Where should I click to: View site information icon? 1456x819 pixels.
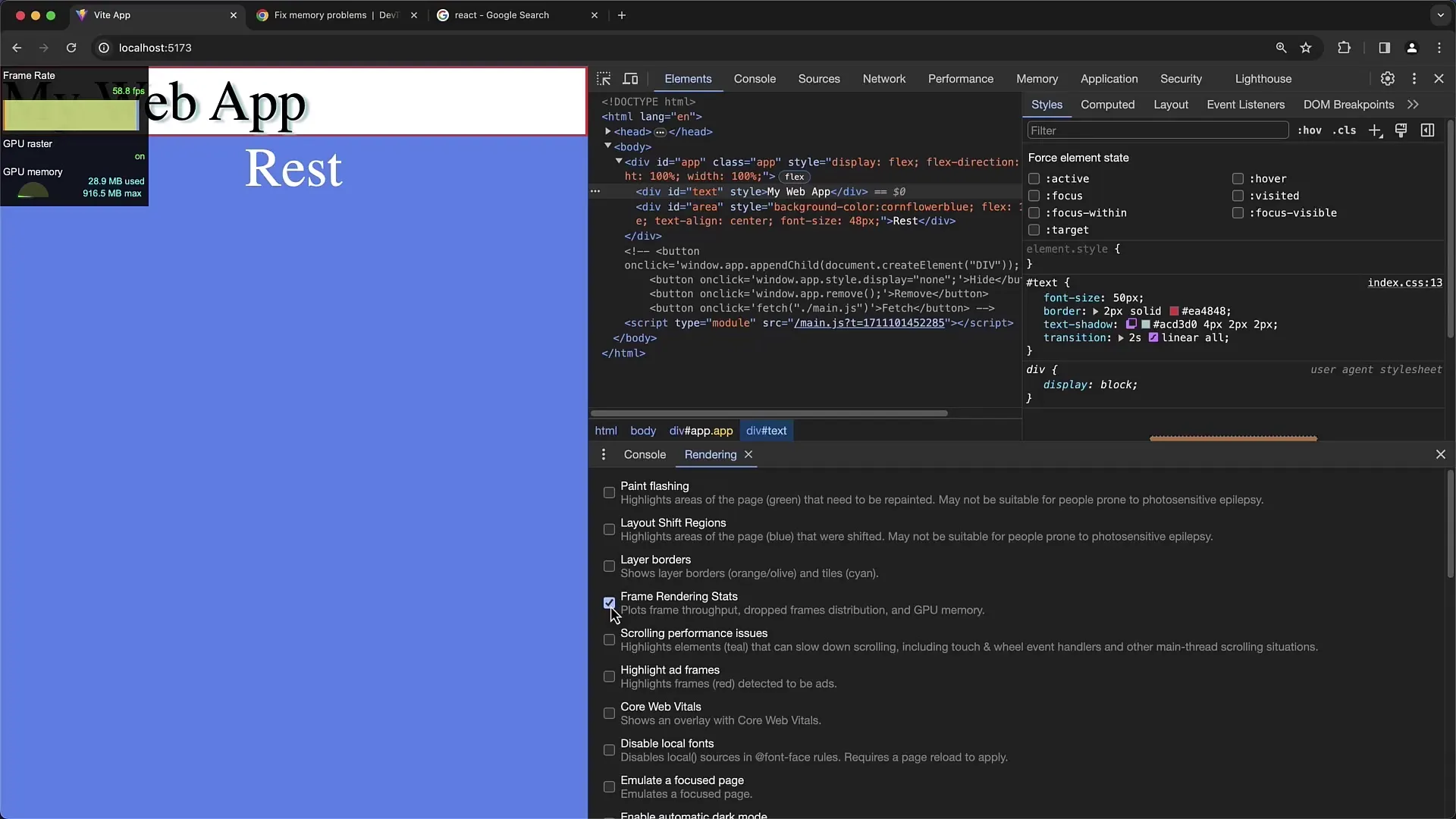104,48
